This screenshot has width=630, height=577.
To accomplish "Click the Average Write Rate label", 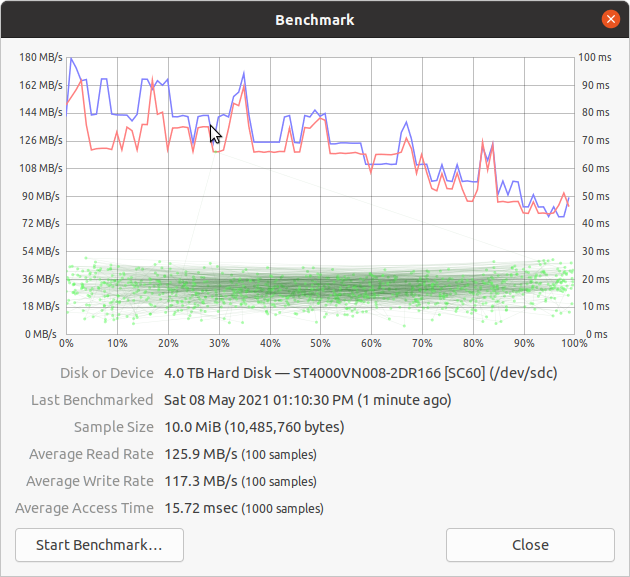I will [x=90, y=481].
